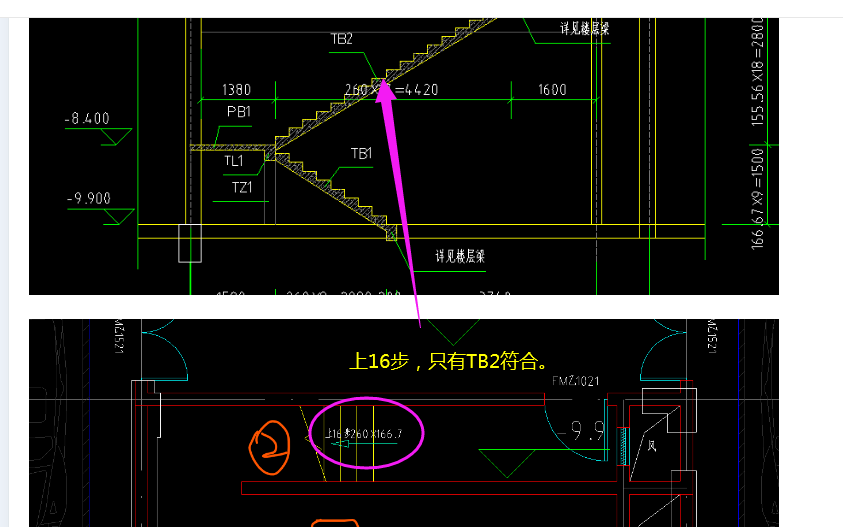Click the 风 shaft label
The height and width of the screenshot is (527, 843).
point(652,446)
